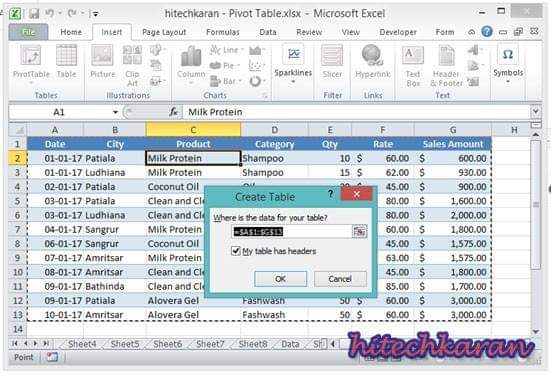This screenshot has width=551, height=375.
Task: Select the column G header
Action: 453,130
